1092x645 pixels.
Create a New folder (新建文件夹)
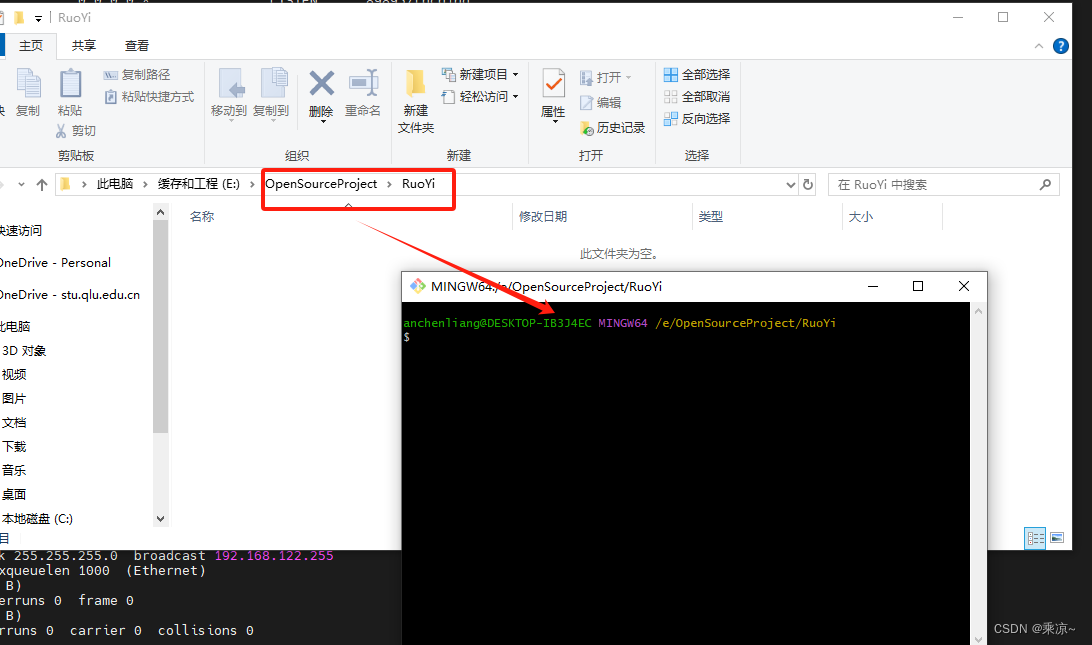(x=416, y=99)
